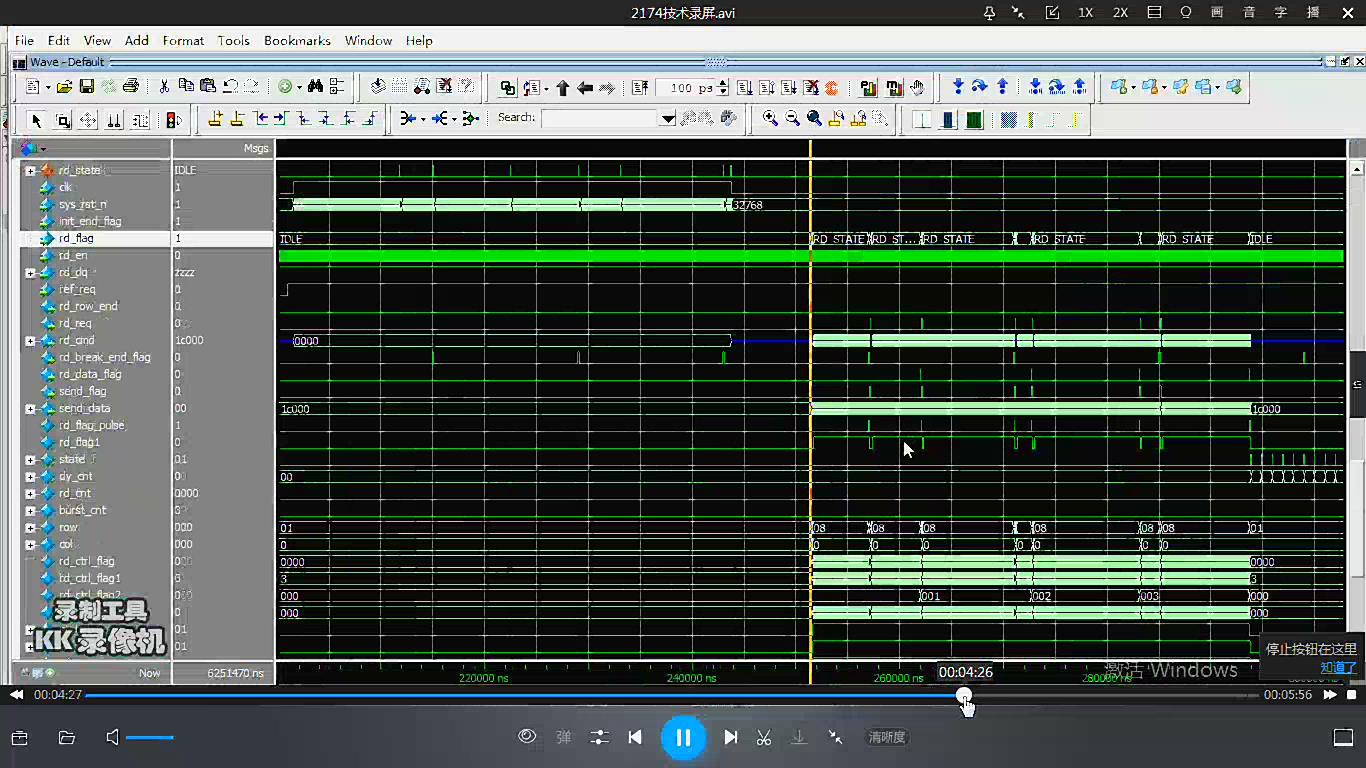Click the Zoom In magnifier icon

[x=770, y=119]
